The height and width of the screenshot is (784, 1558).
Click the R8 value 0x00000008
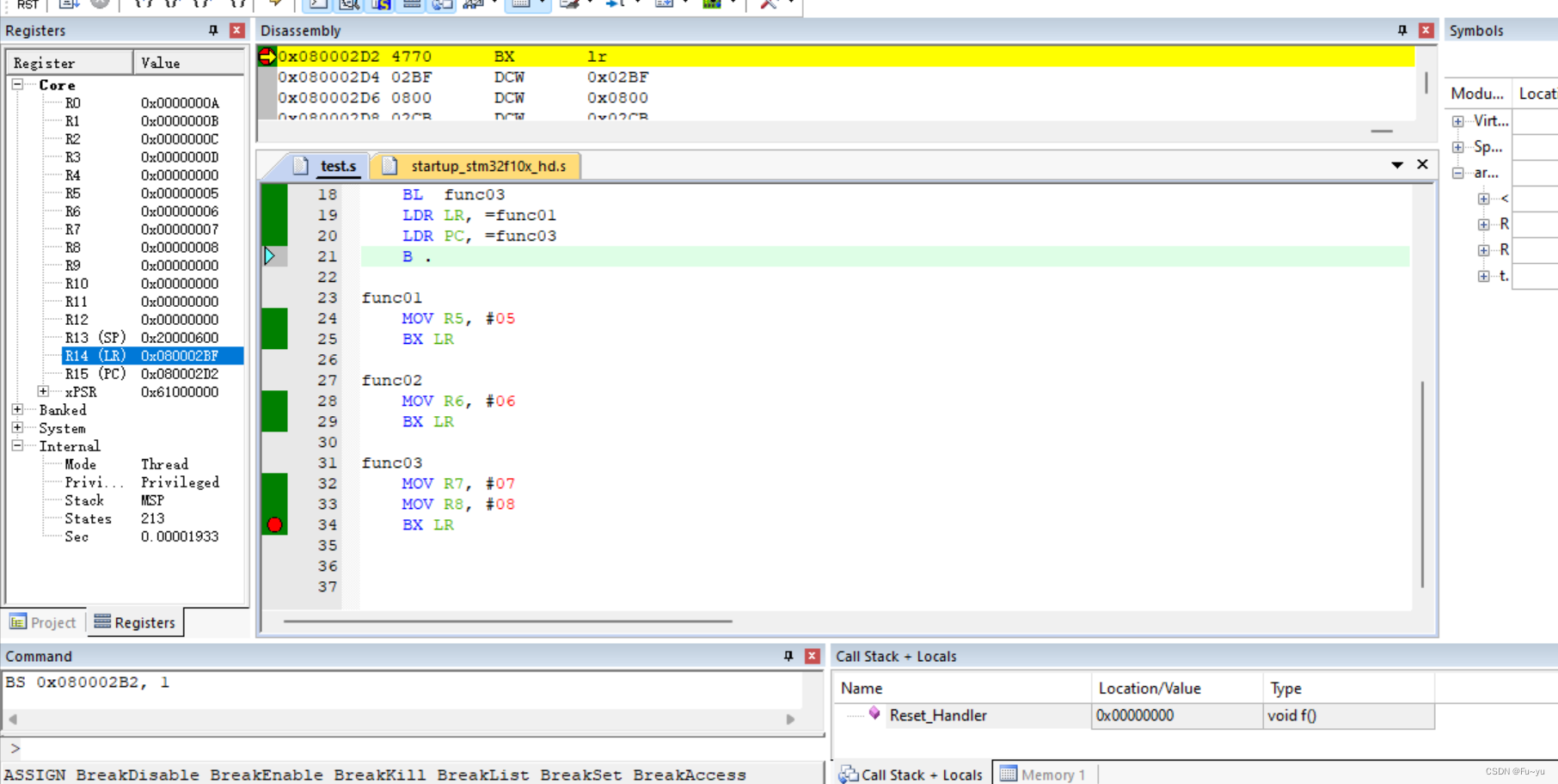click(x=180, y=248)
